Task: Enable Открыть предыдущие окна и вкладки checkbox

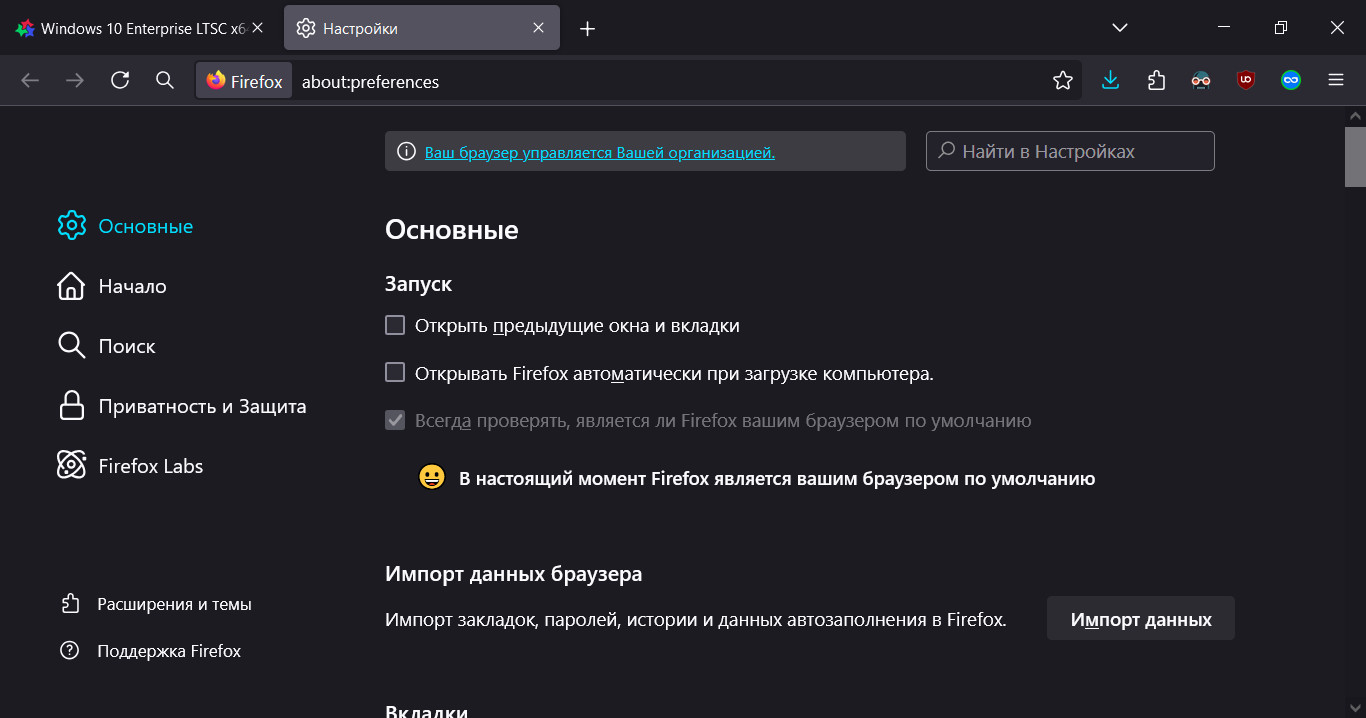Action: (395, 325)
